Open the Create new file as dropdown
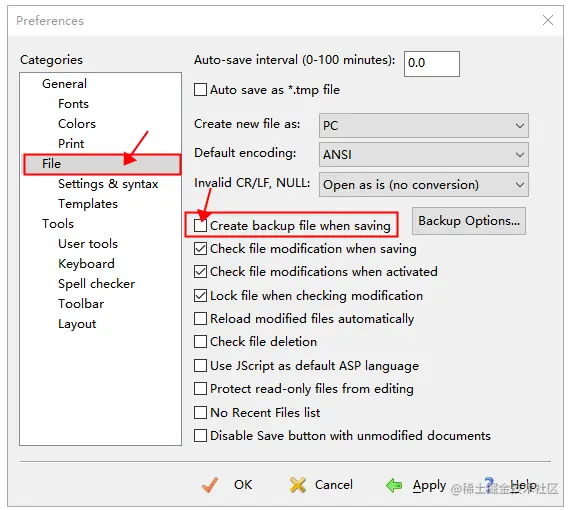The height and width of the screenshot is (510, 573). (424, 125)
